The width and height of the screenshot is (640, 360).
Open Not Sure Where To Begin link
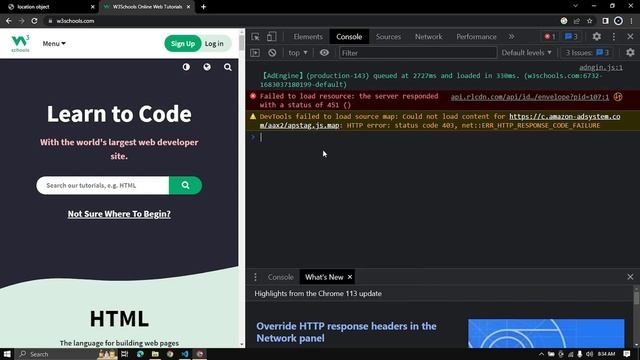click(x=119, y=214)
